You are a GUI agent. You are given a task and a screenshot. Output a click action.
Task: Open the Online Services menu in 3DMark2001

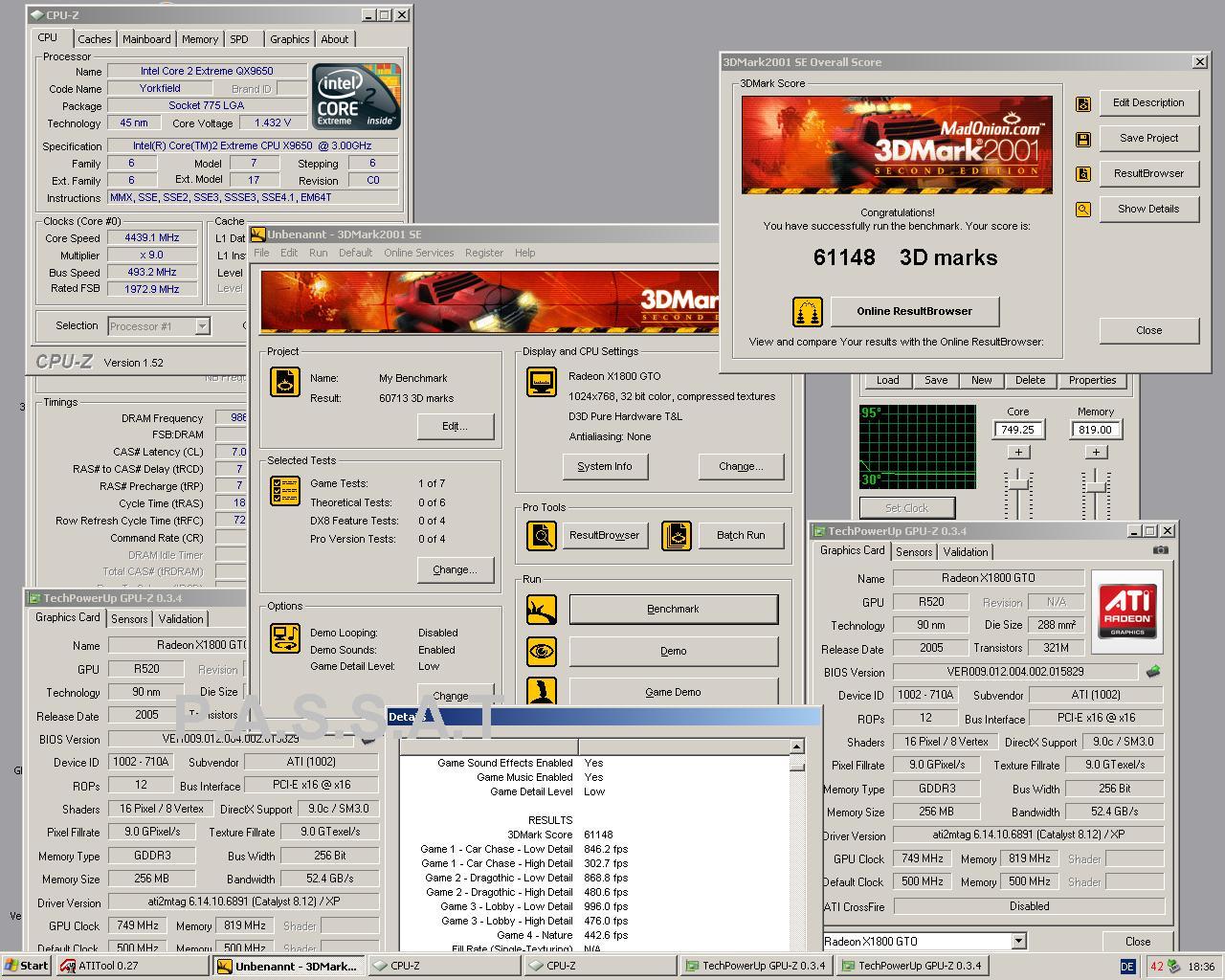pos(419,253)
